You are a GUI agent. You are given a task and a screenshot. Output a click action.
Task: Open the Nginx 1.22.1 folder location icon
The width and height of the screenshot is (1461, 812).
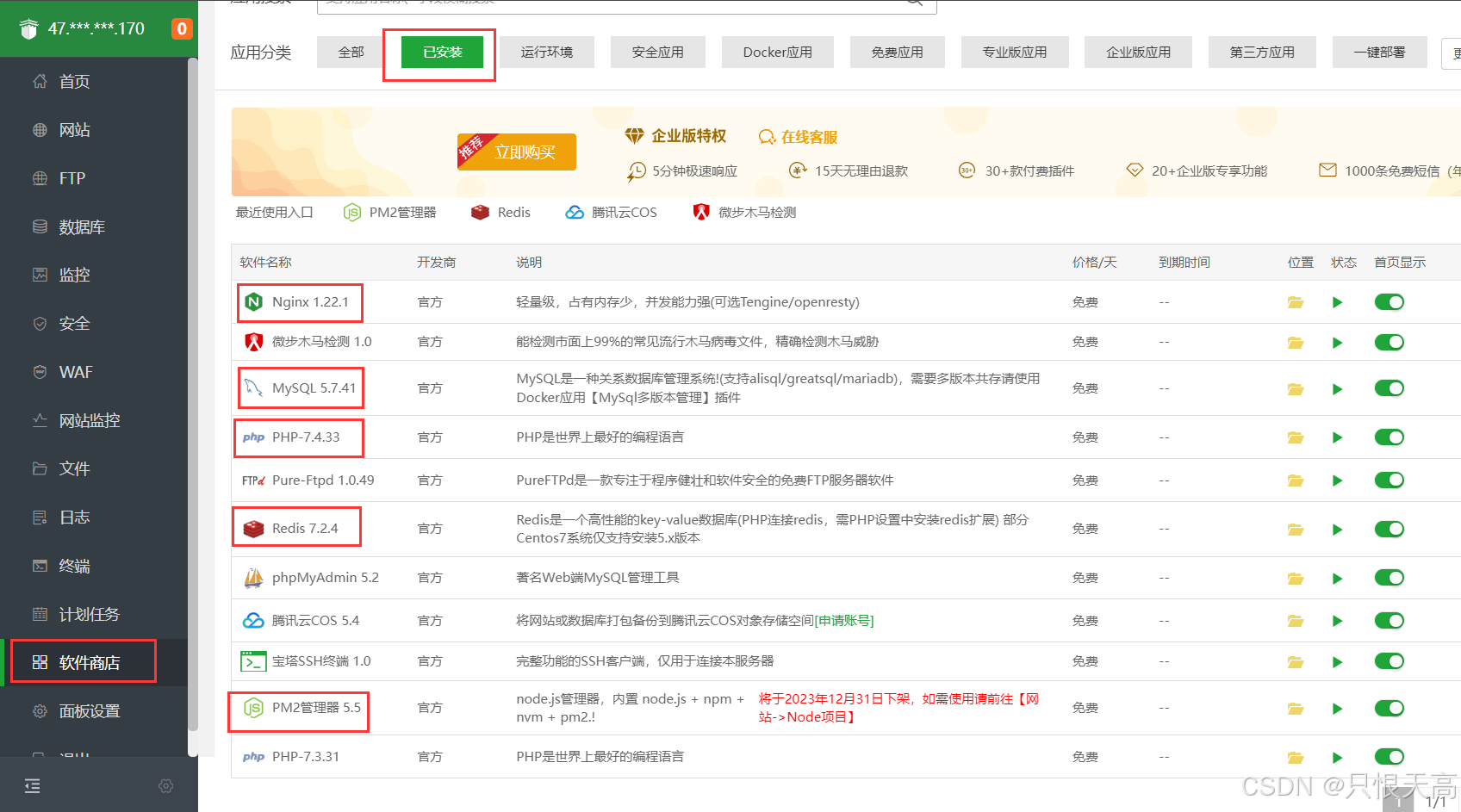(x=1296, y=302)
